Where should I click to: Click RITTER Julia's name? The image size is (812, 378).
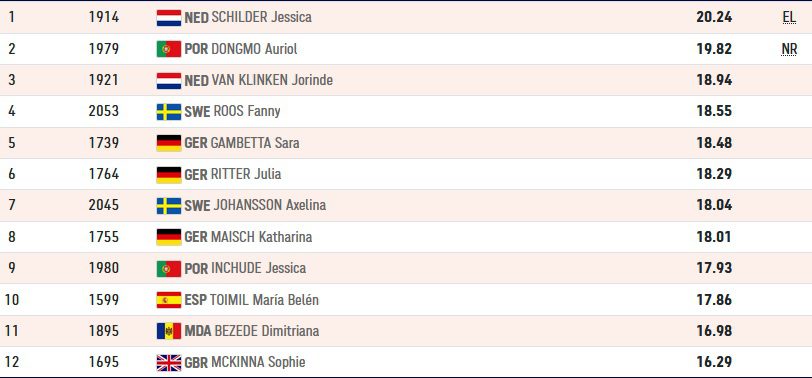(x=246, y=174)
